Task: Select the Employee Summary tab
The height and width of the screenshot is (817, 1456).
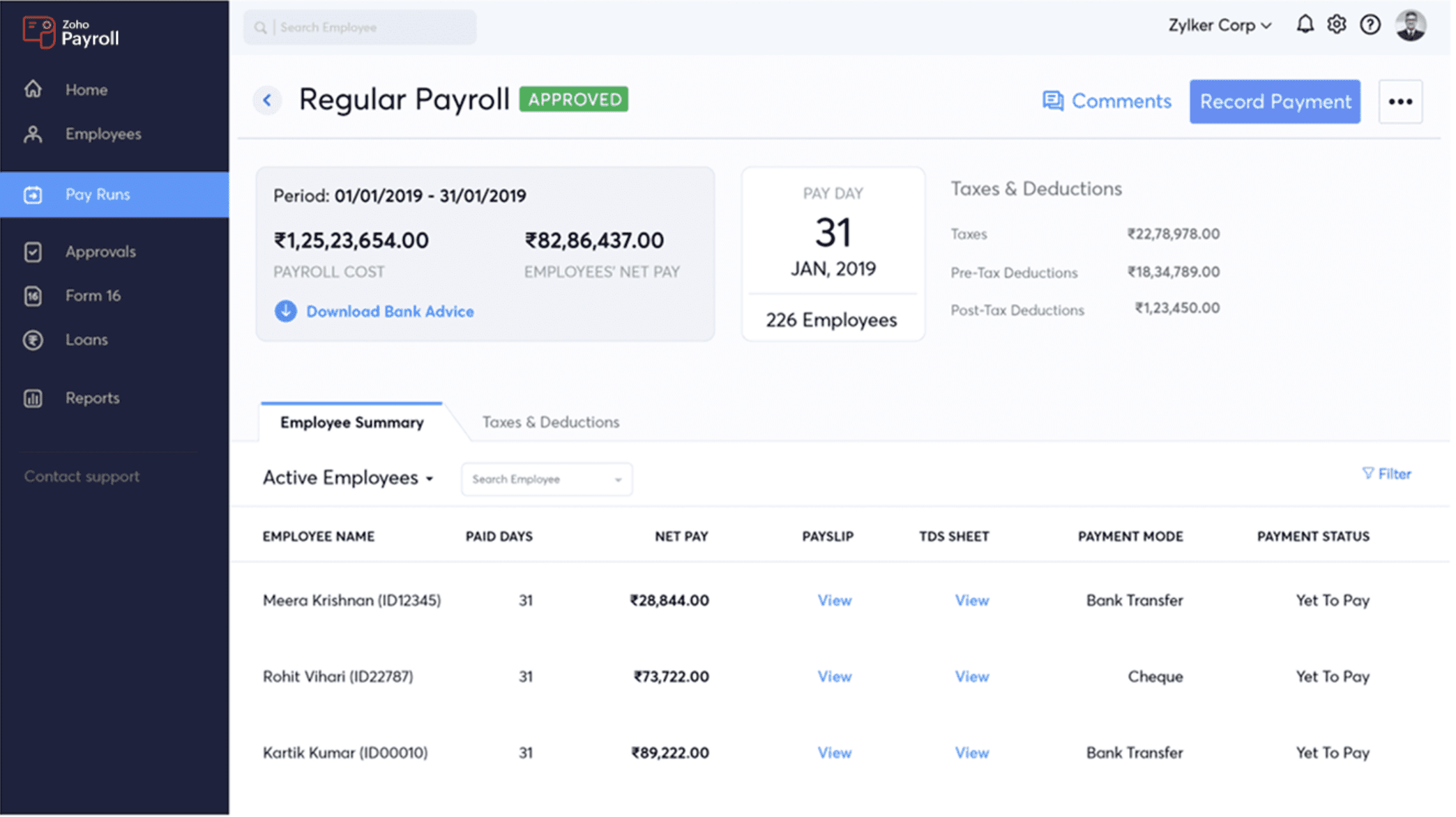Action: [351, 422]
